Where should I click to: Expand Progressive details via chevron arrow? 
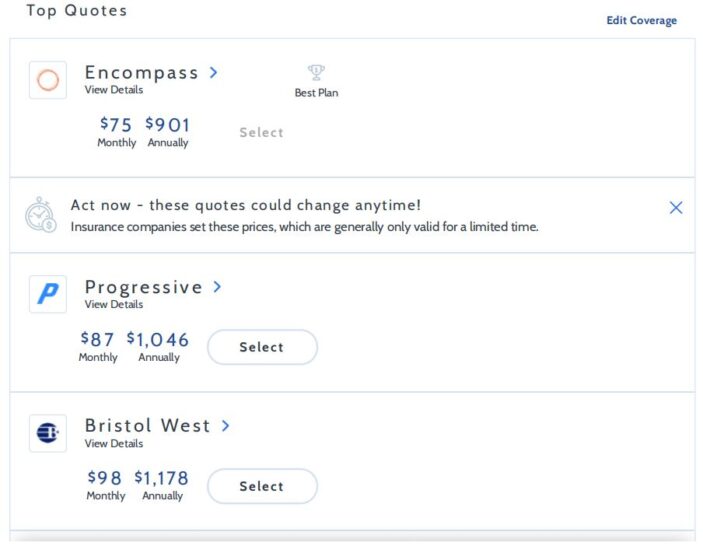coord(217,287)
